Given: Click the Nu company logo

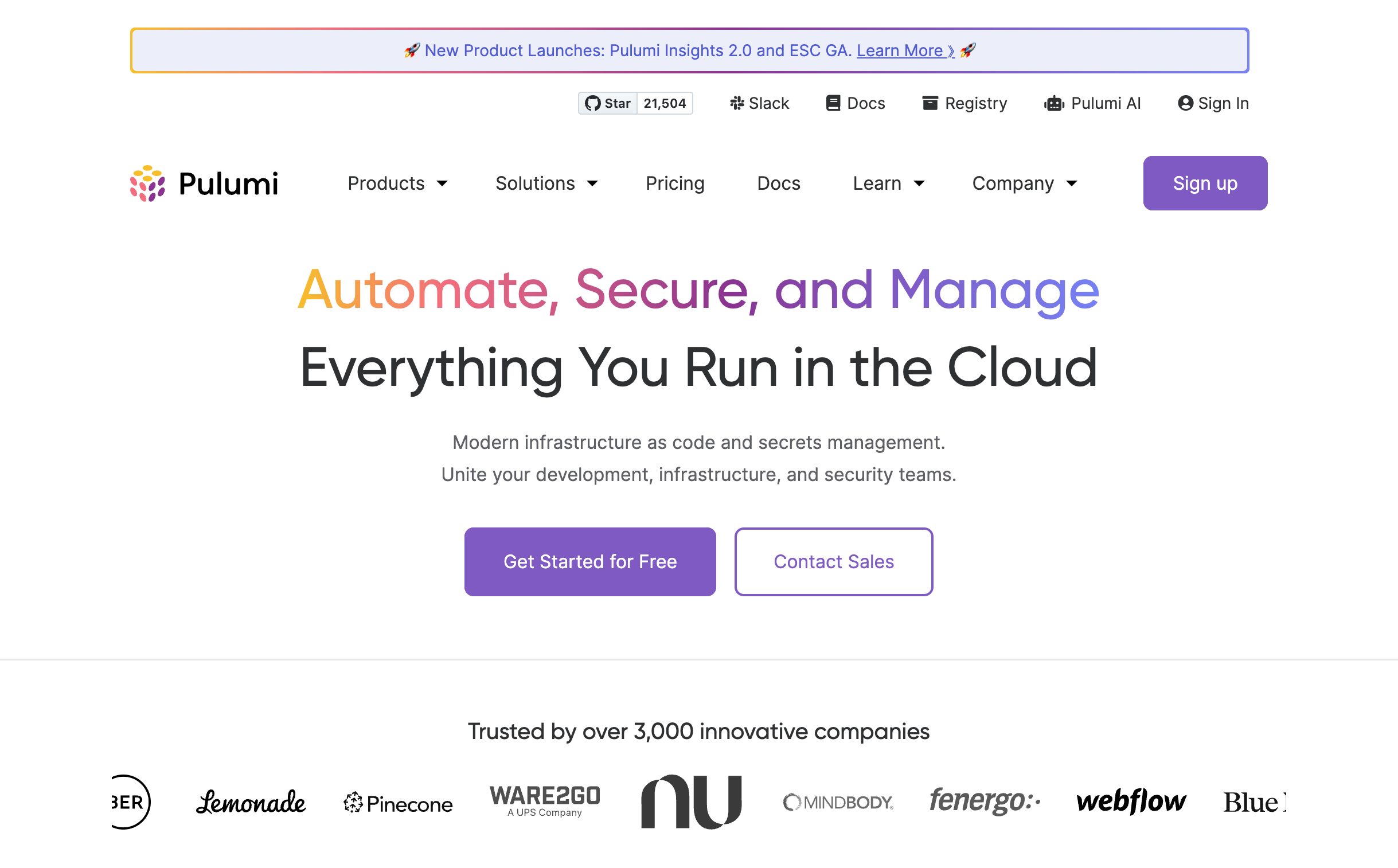Looking at the screenshot, I should click(691, 802).
